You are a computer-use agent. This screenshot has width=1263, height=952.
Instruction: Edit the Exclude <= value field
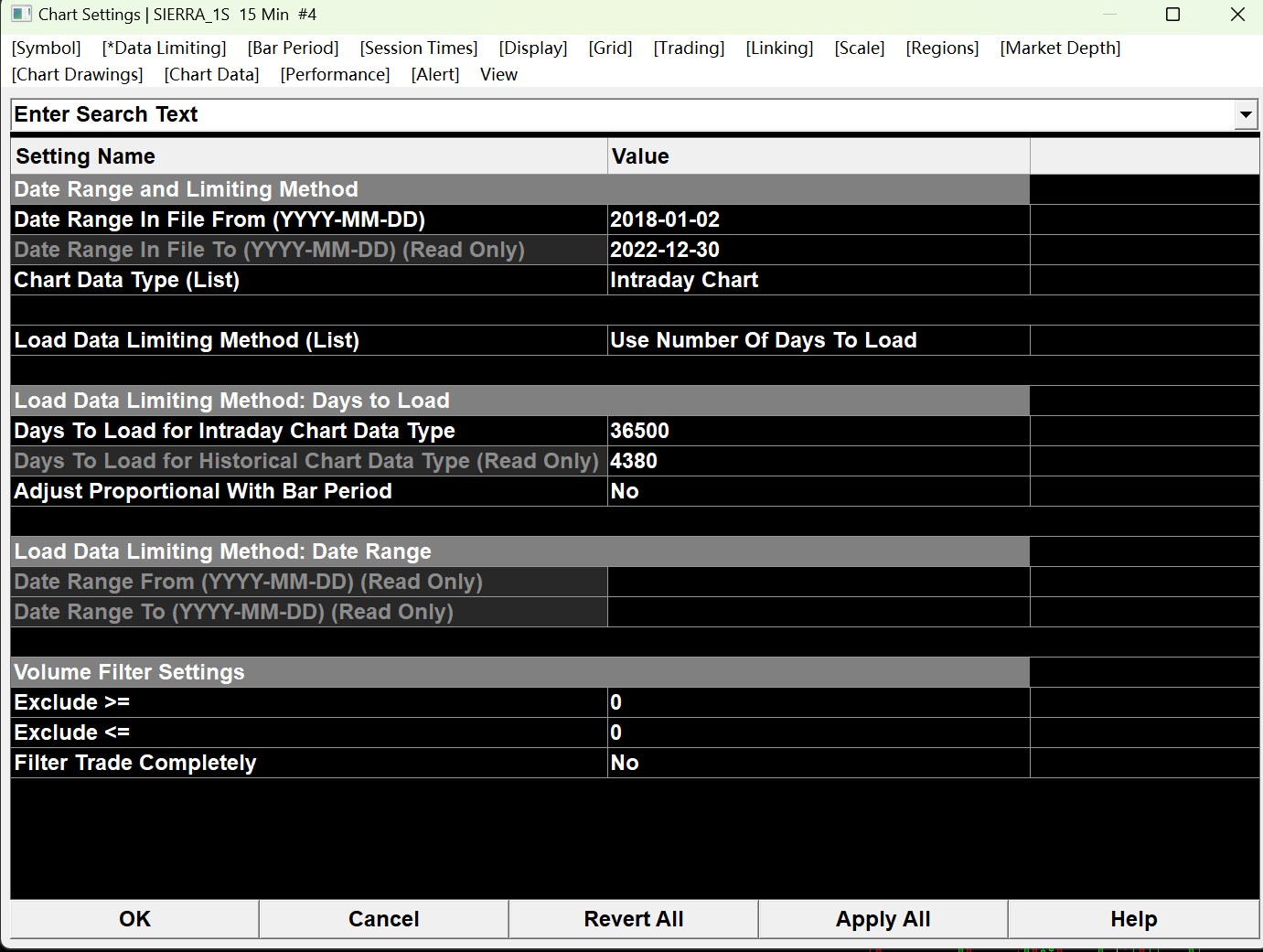[819, 733]
